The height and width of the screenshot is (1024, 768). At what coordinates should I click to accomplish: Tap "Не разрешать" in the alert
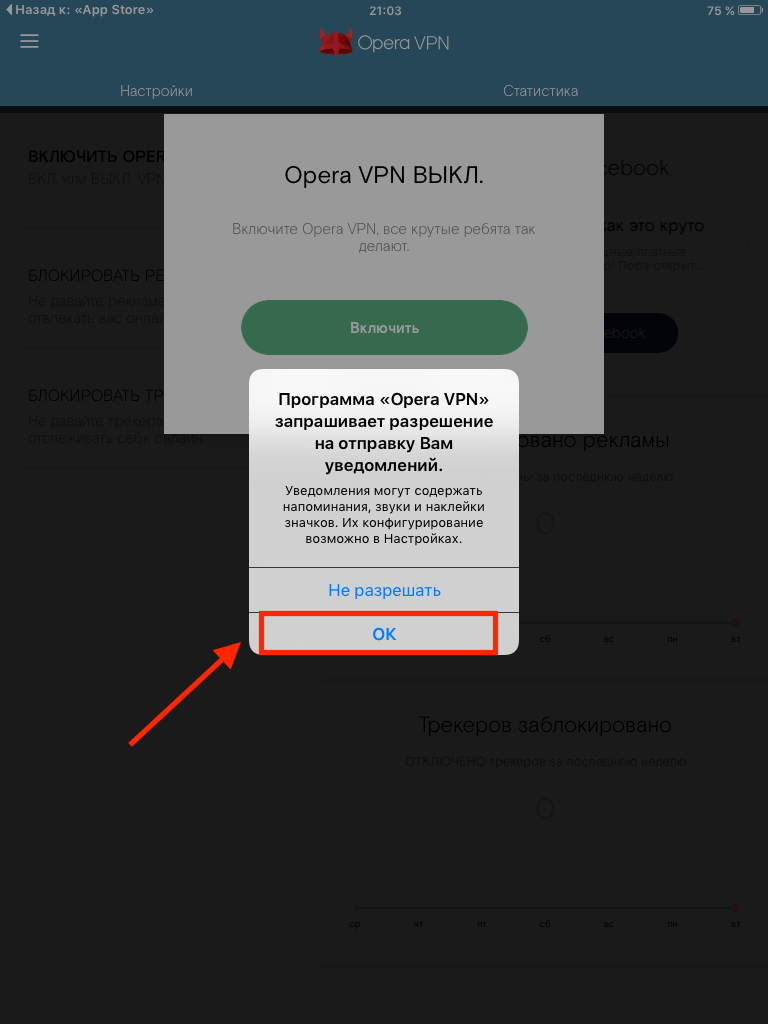click(x=384, y=590)
